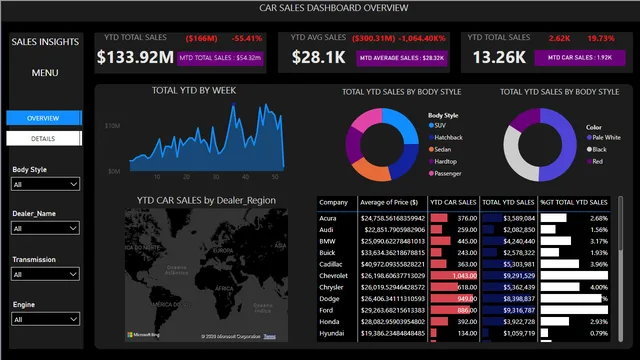Image resolution: width=640 pixels, height=360 pixels.
Task: Click the $133.92M total sales value
Action: [x=135, y=57]
